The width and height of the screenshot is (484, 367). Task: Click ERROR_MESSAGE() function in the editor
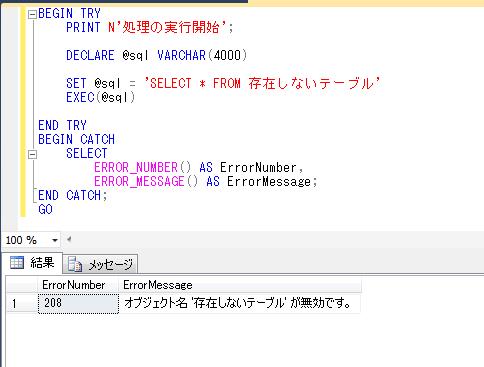point(146,181)
